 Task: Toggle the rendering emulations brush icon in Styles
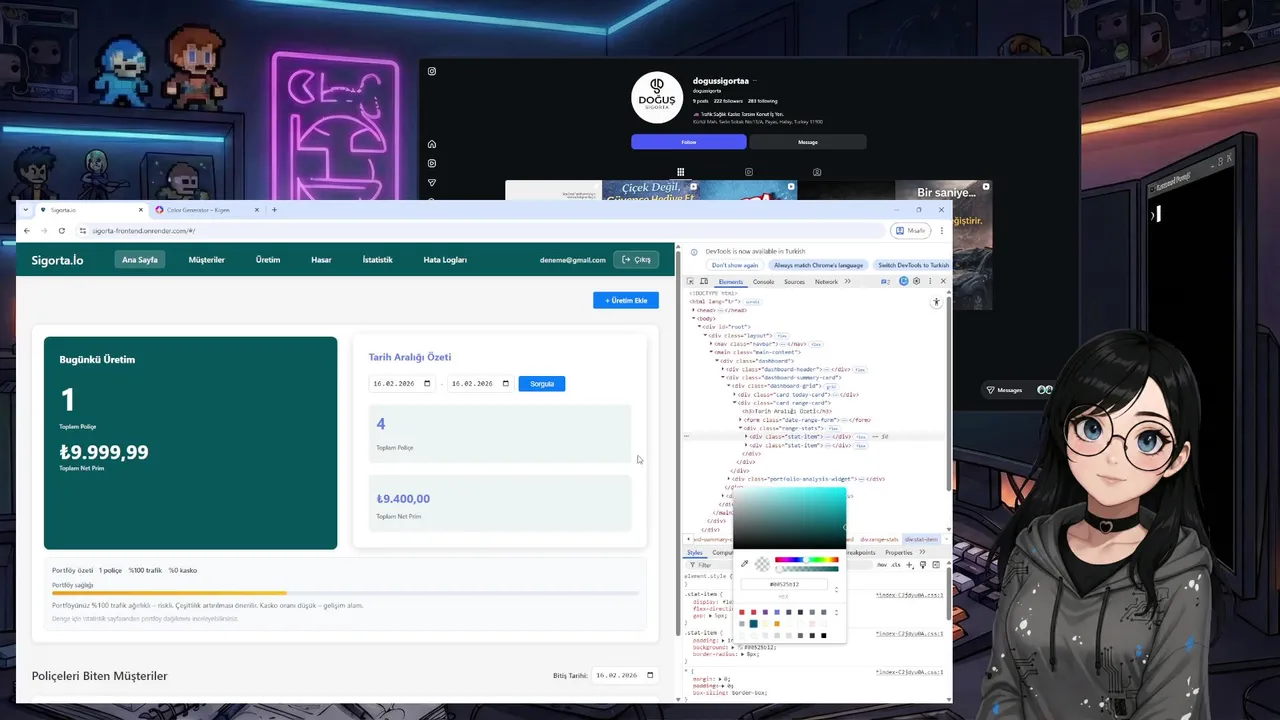[x=922, y=565]
